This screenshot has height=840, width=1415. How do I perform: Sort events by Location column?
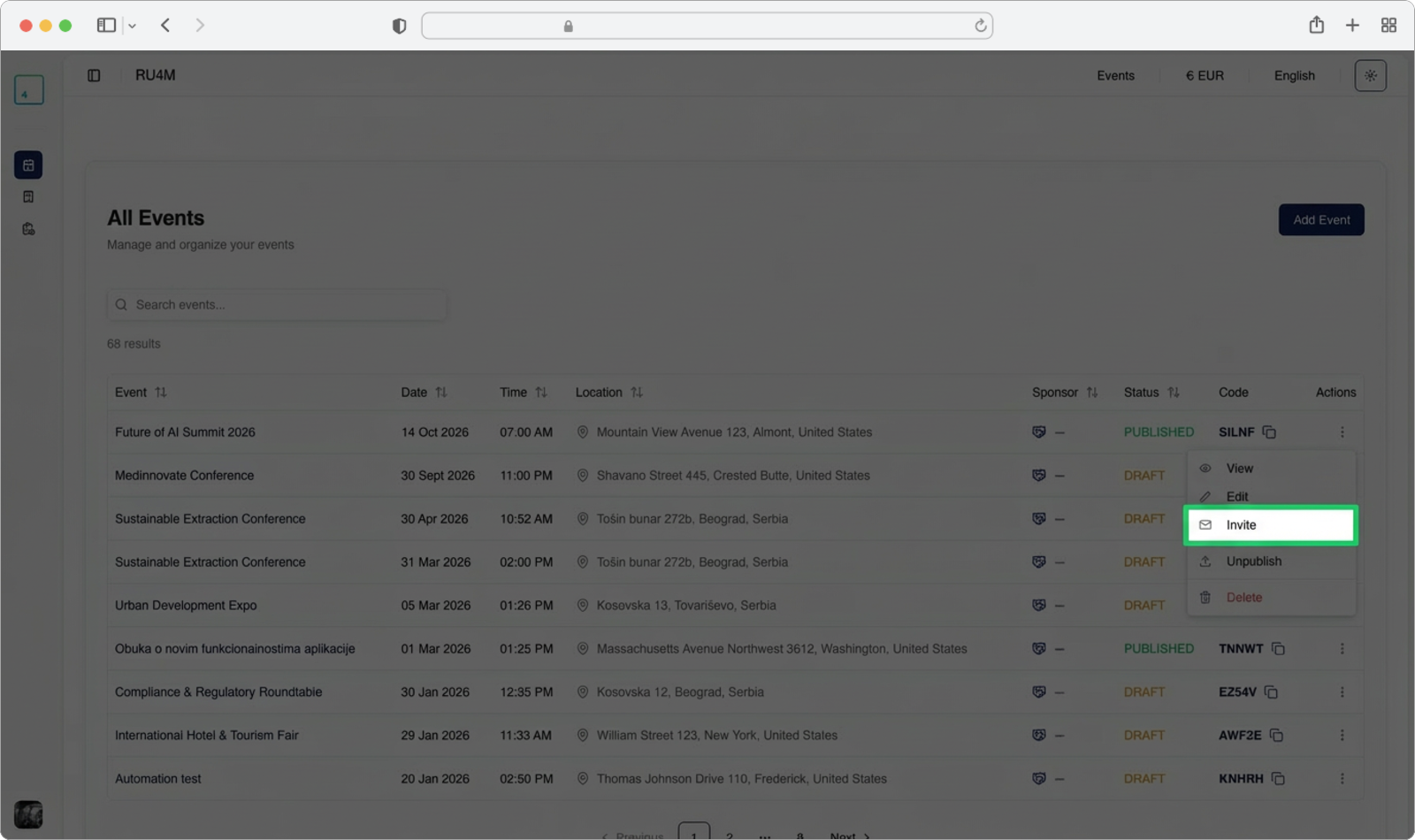point(637,393)
